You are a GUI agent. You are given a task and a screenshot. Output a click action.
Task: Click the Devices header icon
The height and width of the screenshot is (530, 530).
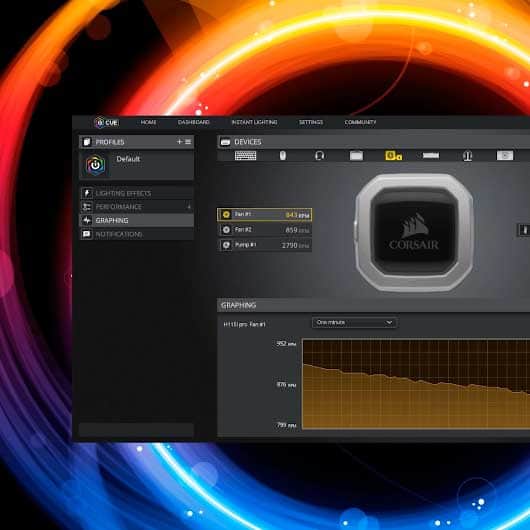[x=225, y=142]
